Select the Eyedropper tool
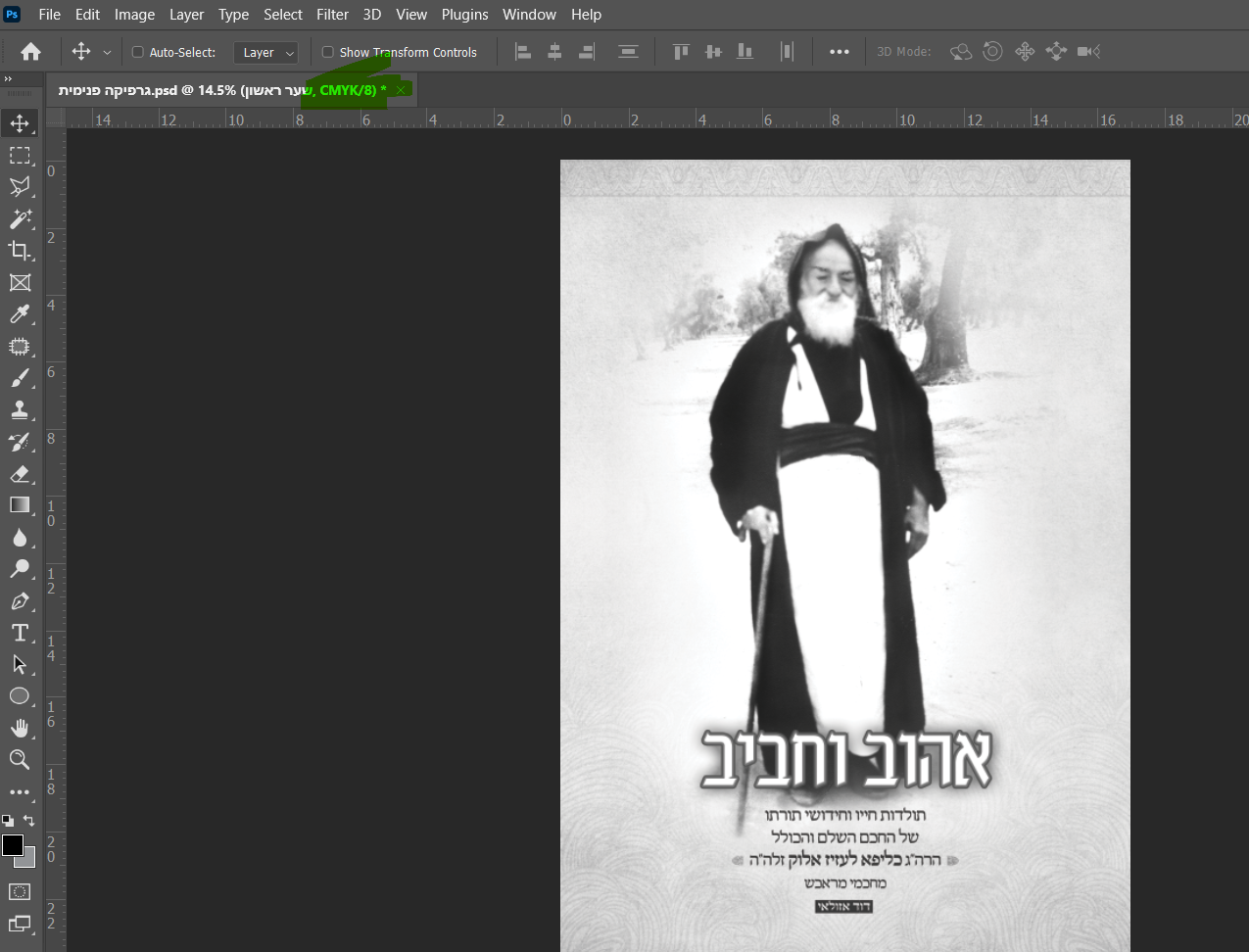Image resolution: width=1249 pixels, height=952 pixels. click(x=21, y=313)
